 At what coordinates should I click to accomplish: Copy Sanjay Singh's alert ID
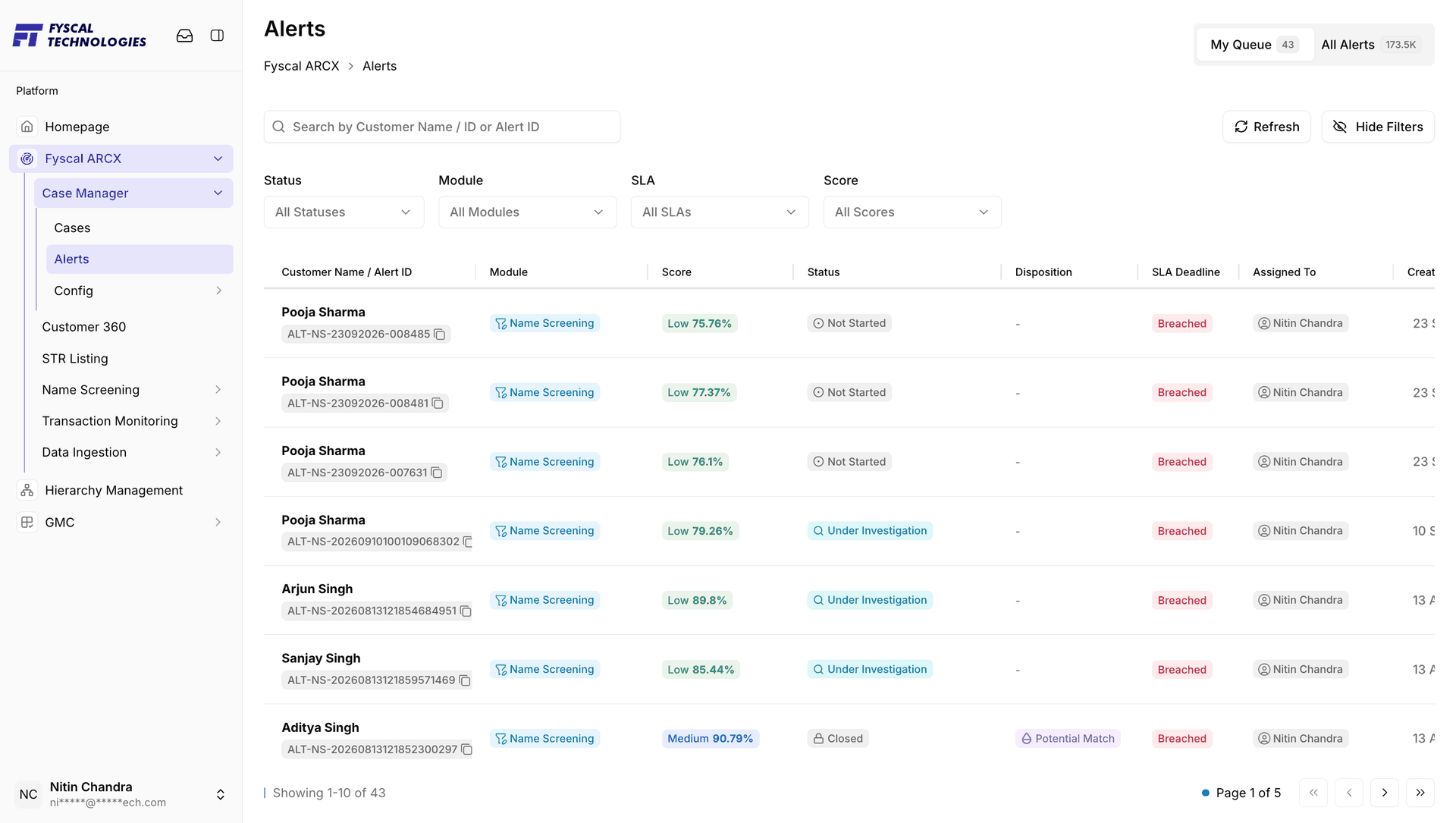[x=464, y=680]
